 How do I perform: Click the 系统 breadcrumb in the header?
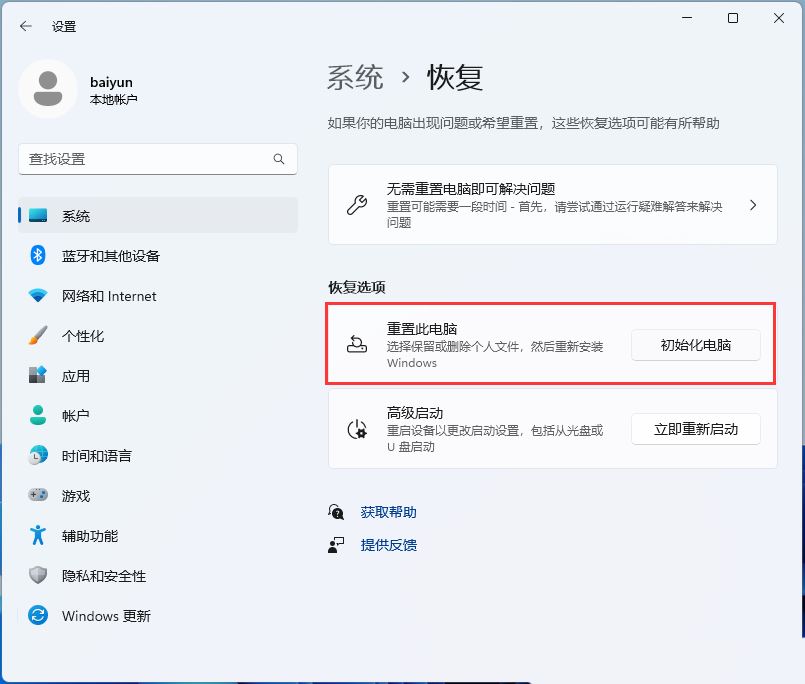coord(355,78)
